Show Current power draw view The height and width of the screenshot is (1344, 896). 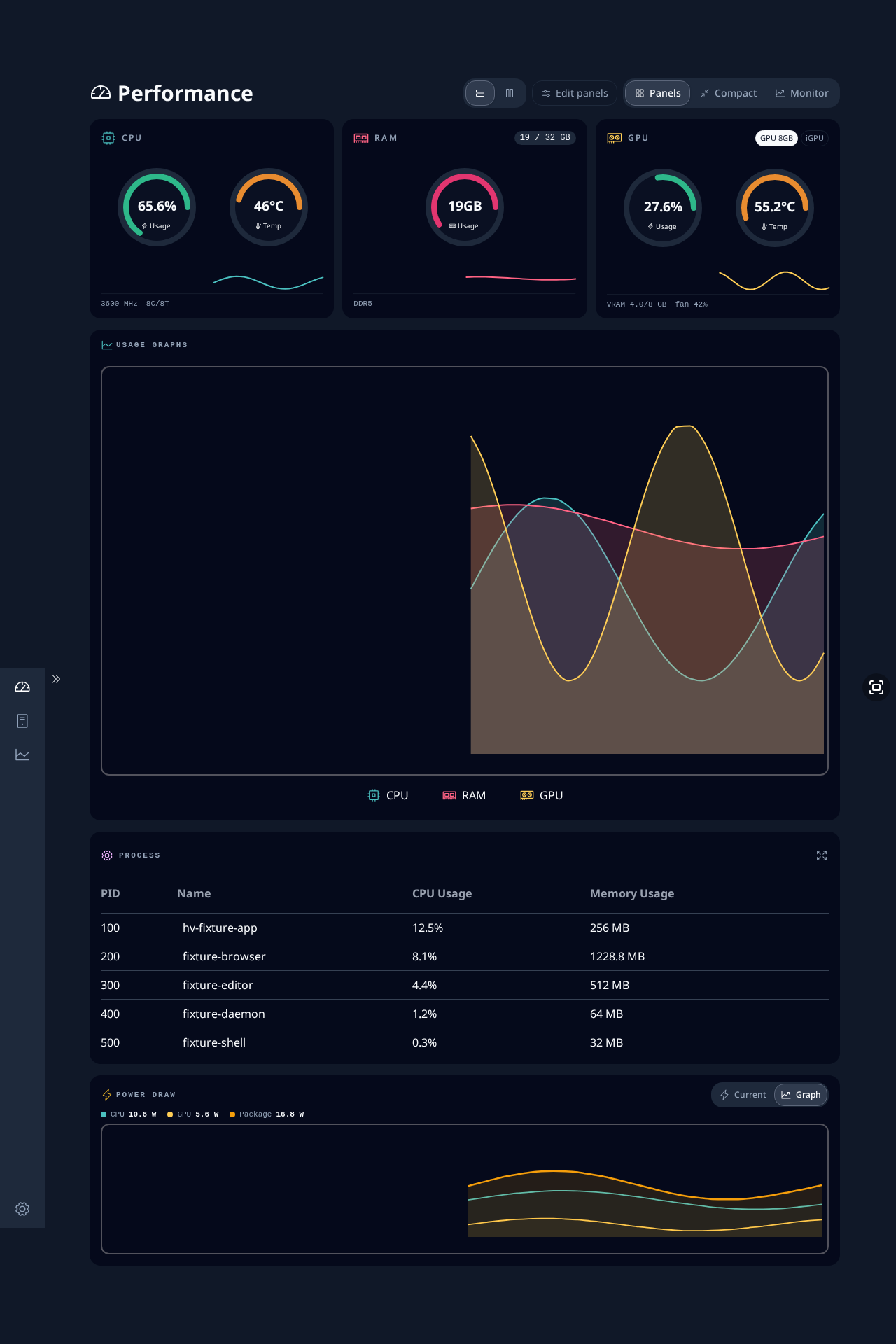(743, 1095)
